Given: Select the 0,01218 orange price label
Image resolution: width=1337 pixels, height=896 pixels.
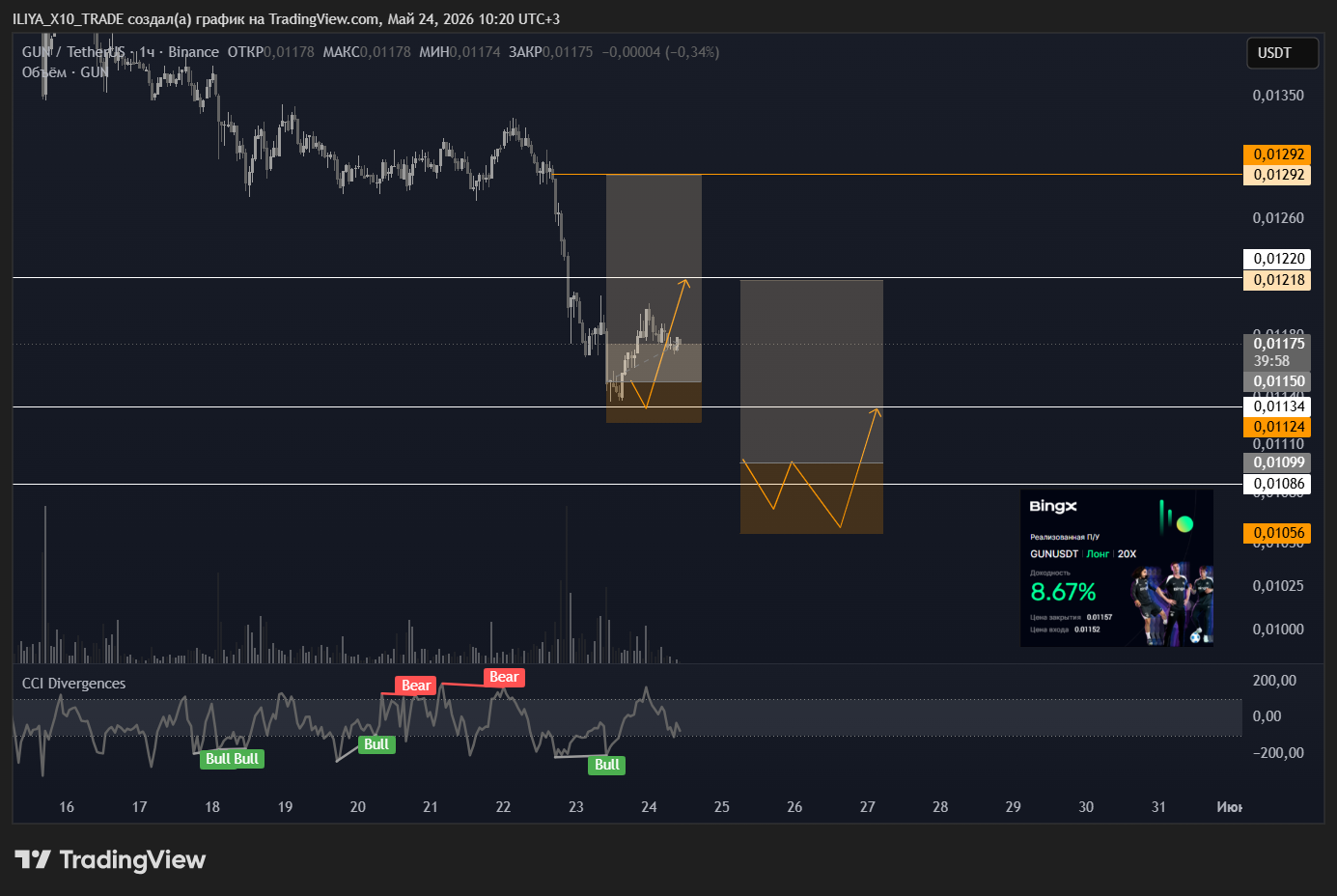Looking at the screenshot, I should point(1278,280).
